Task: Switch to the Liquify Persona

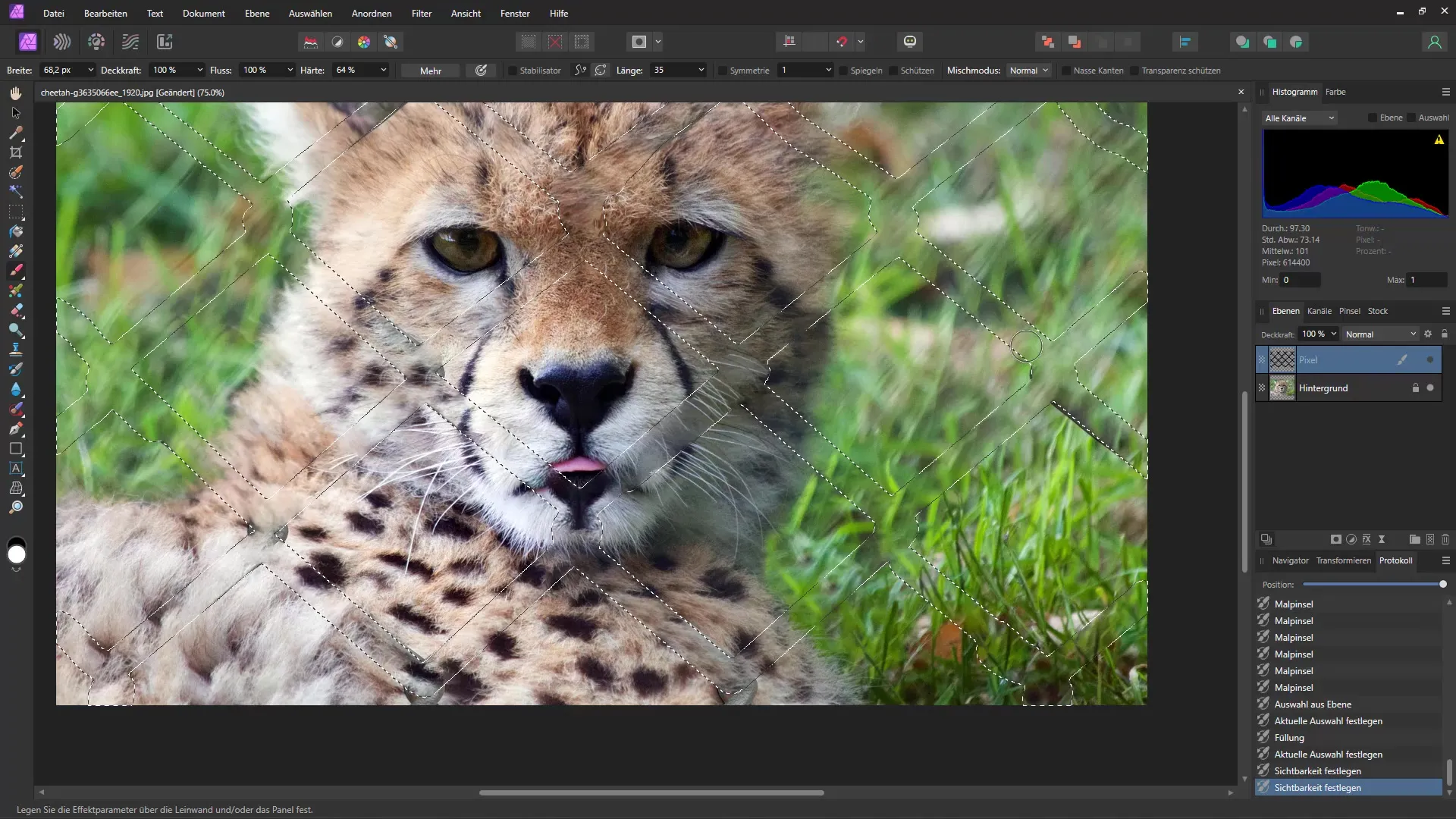Action: [x=62, y=42]
